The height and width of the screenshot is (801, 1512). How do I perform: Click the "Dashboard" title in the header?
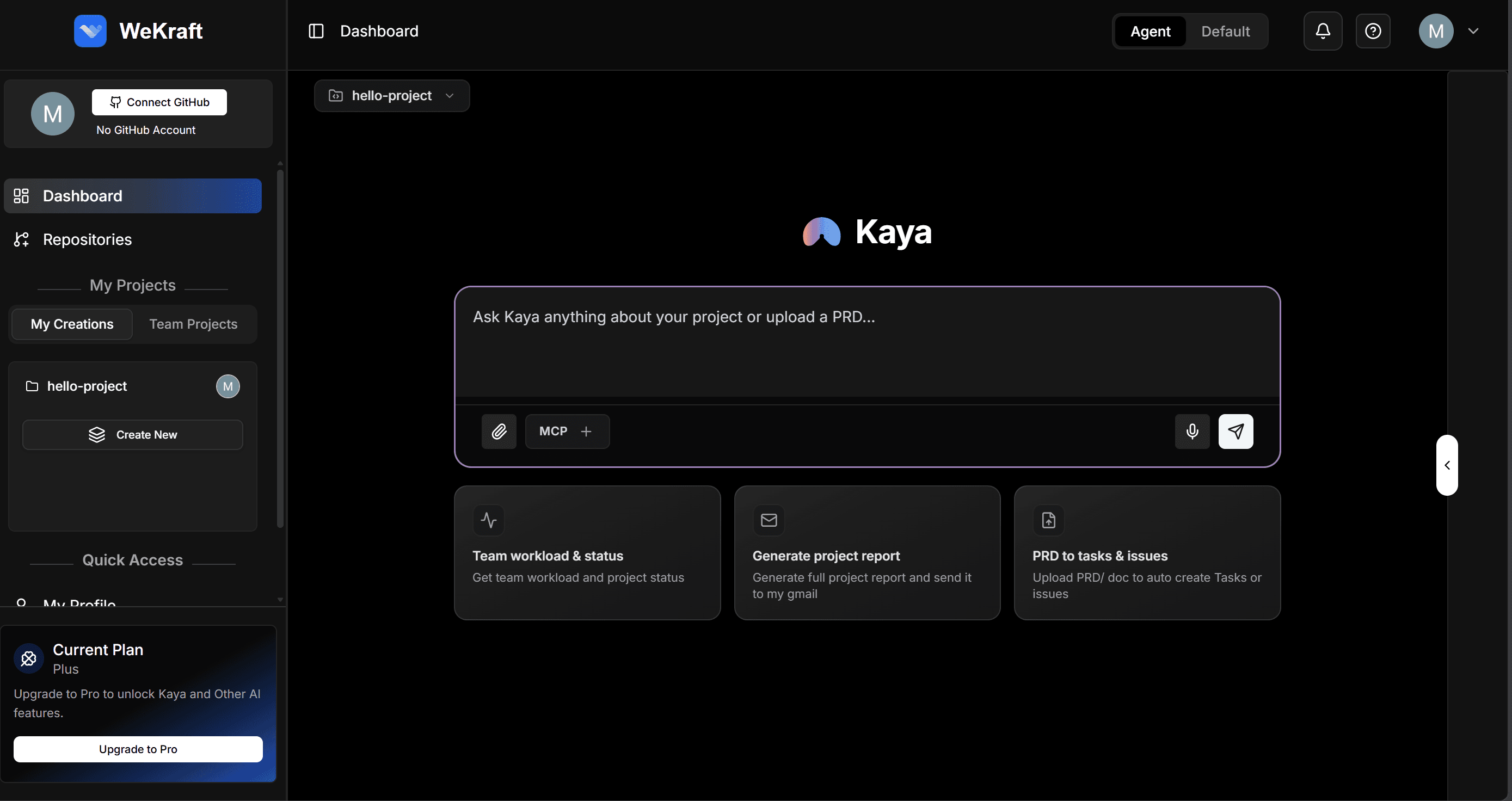pyautogui.click(x=379, y=31)
